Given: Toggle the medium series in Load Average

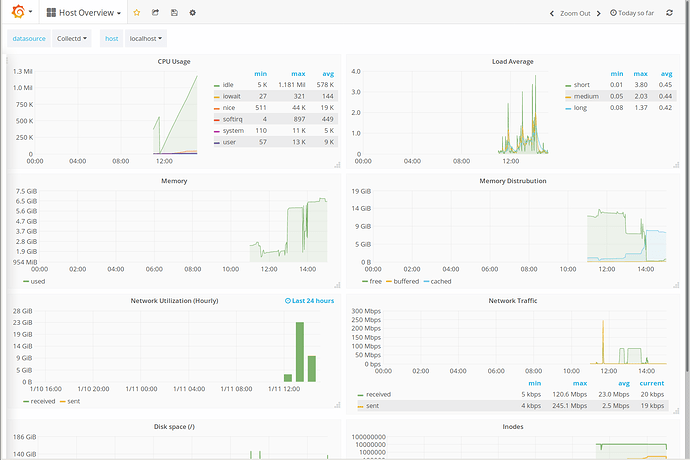Looking at the screenshot, I should click(x=586, y=96).
